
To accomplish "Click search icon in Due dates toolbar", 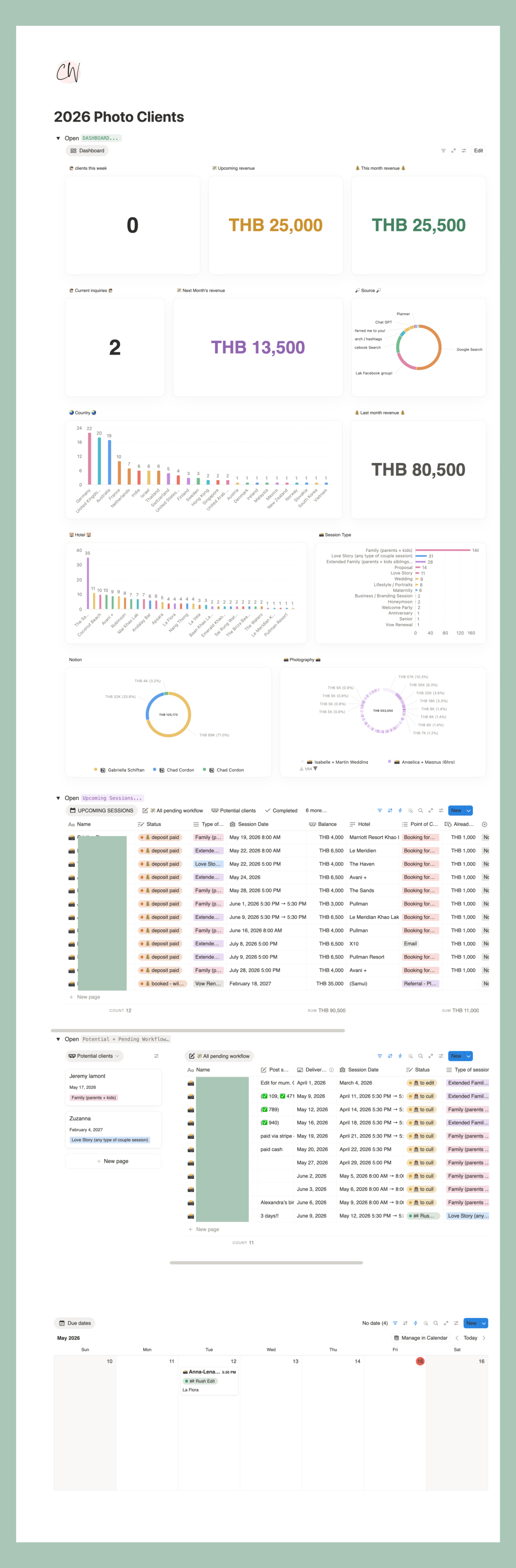I will click(436, 1323).
